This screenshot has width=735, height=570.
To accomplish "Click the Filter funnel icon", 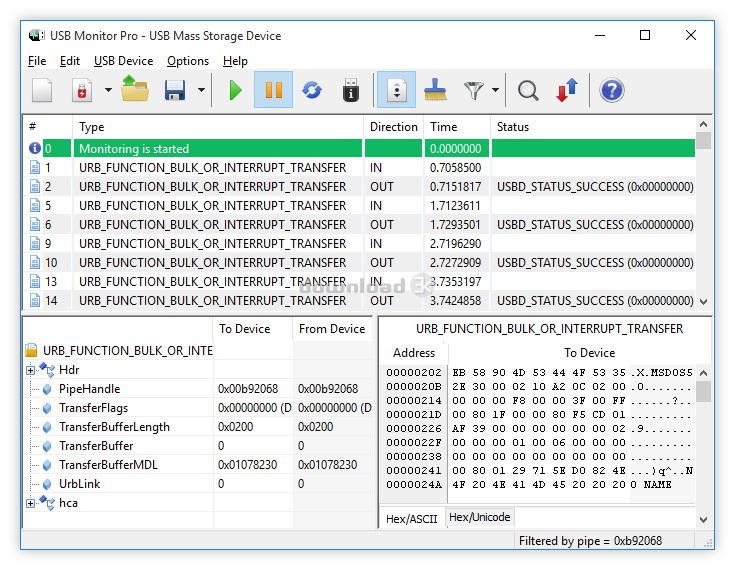I will point(473,90).
